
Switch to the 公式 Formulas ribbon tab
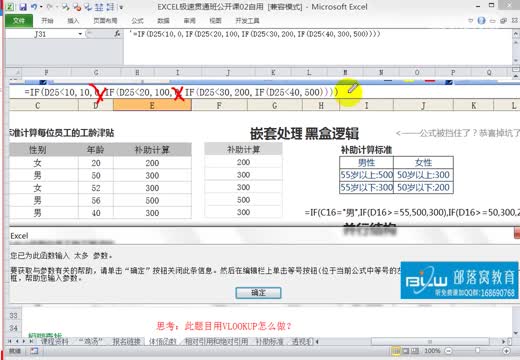(137, 21)
